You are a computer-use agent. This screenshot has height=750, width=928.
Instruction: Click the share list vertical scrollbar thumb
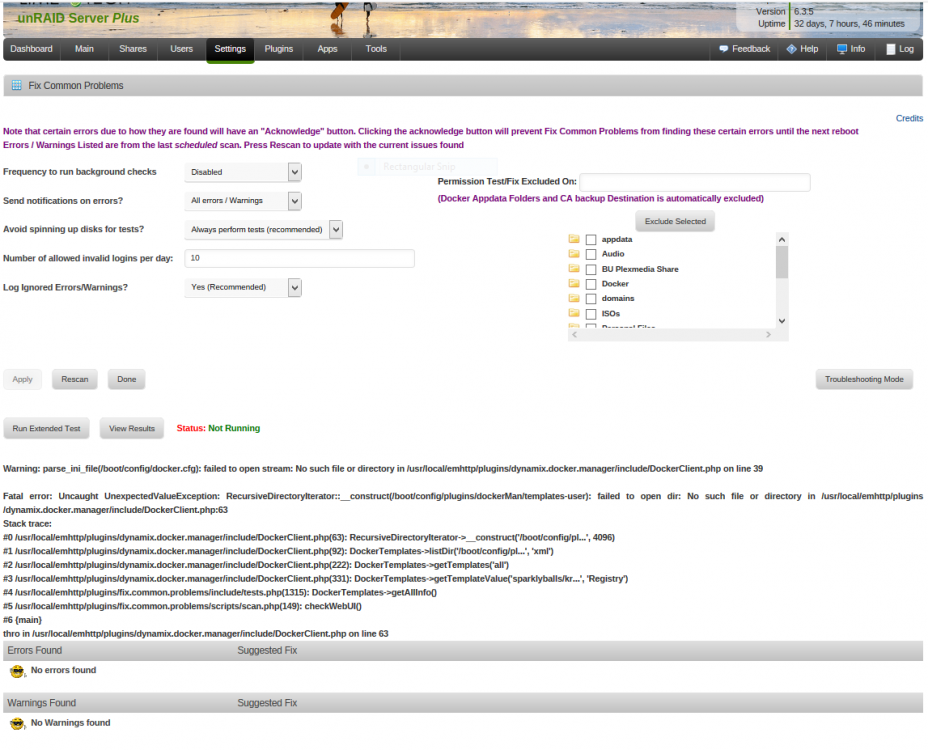782,262
